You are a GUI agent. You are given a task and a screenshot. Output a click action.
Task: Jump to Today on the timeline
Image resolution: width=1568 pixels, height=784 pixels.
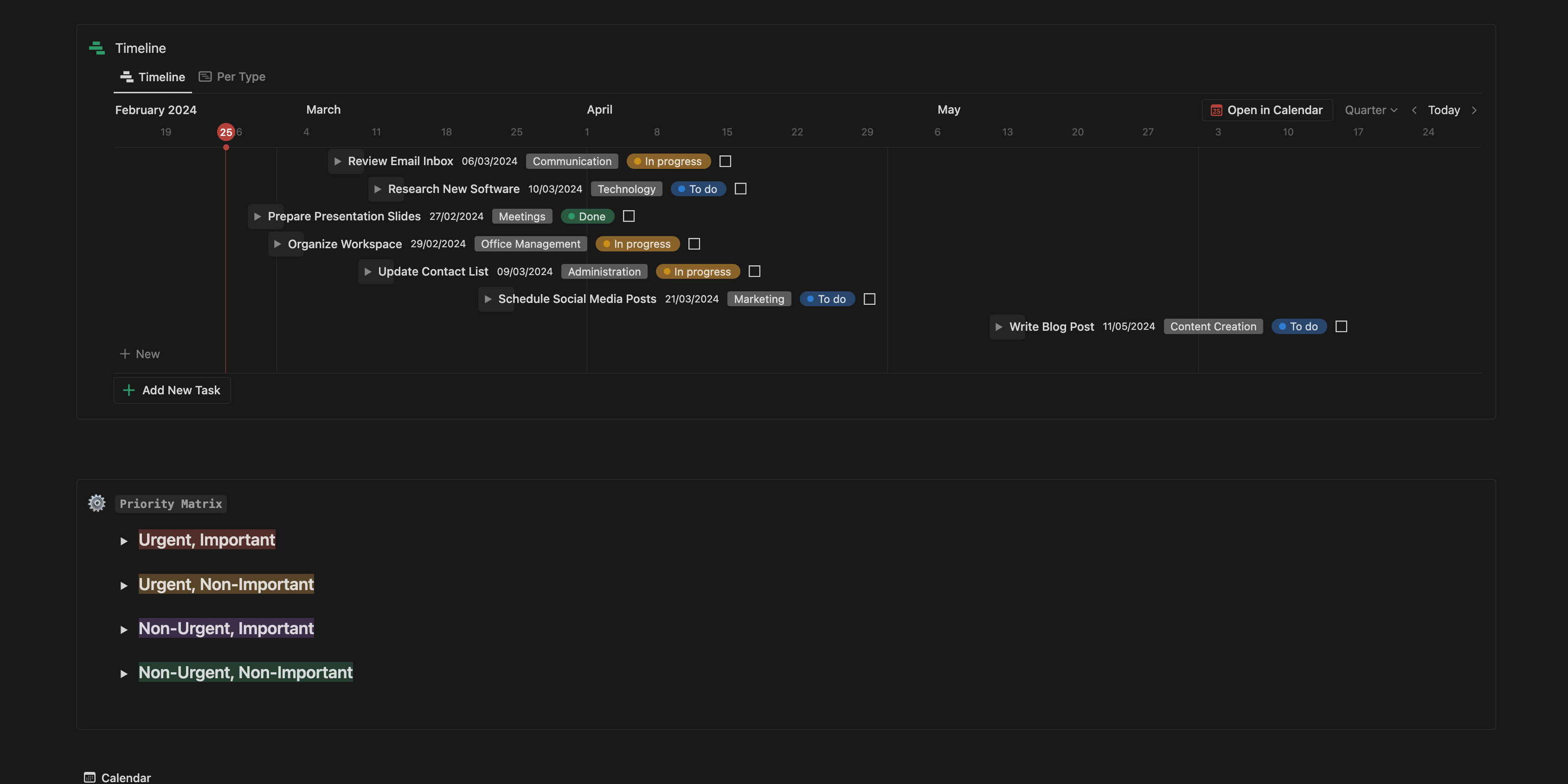pos(1444,110)
